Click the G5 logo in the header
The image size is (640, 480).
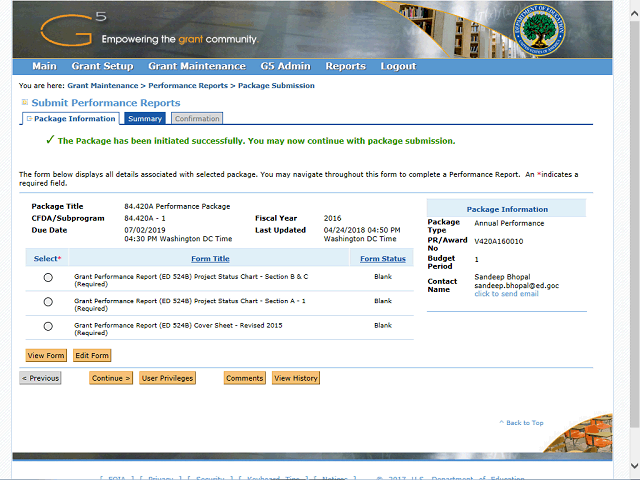(73, 29)
